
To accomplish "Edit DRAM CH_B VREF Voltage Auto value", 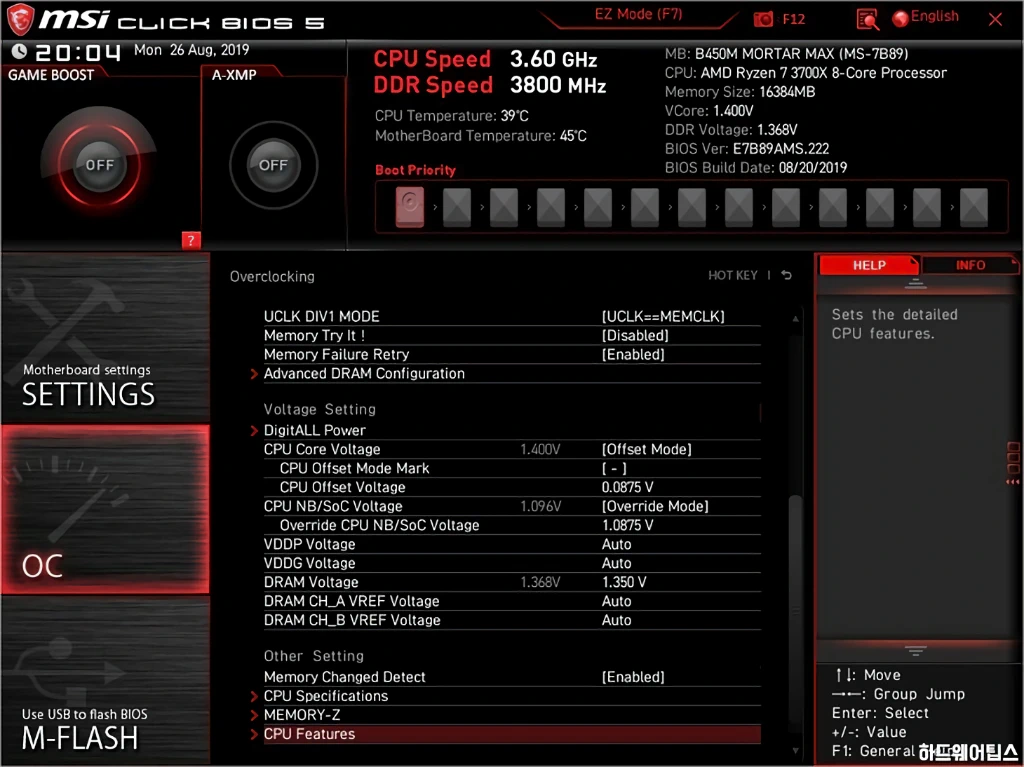I will click(616, 620).
